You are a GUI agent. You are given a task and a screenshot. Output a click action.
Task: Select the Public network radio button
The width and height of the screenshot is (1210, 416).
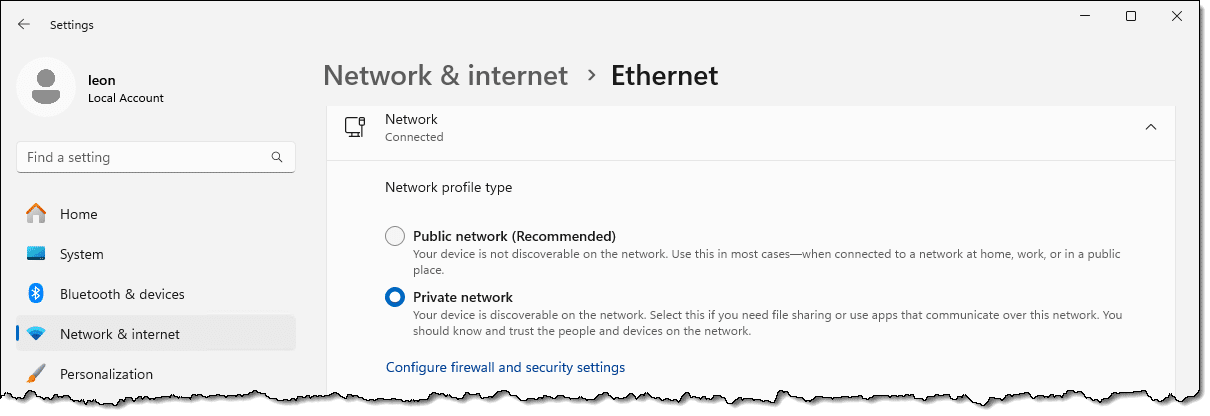[395, 237]
